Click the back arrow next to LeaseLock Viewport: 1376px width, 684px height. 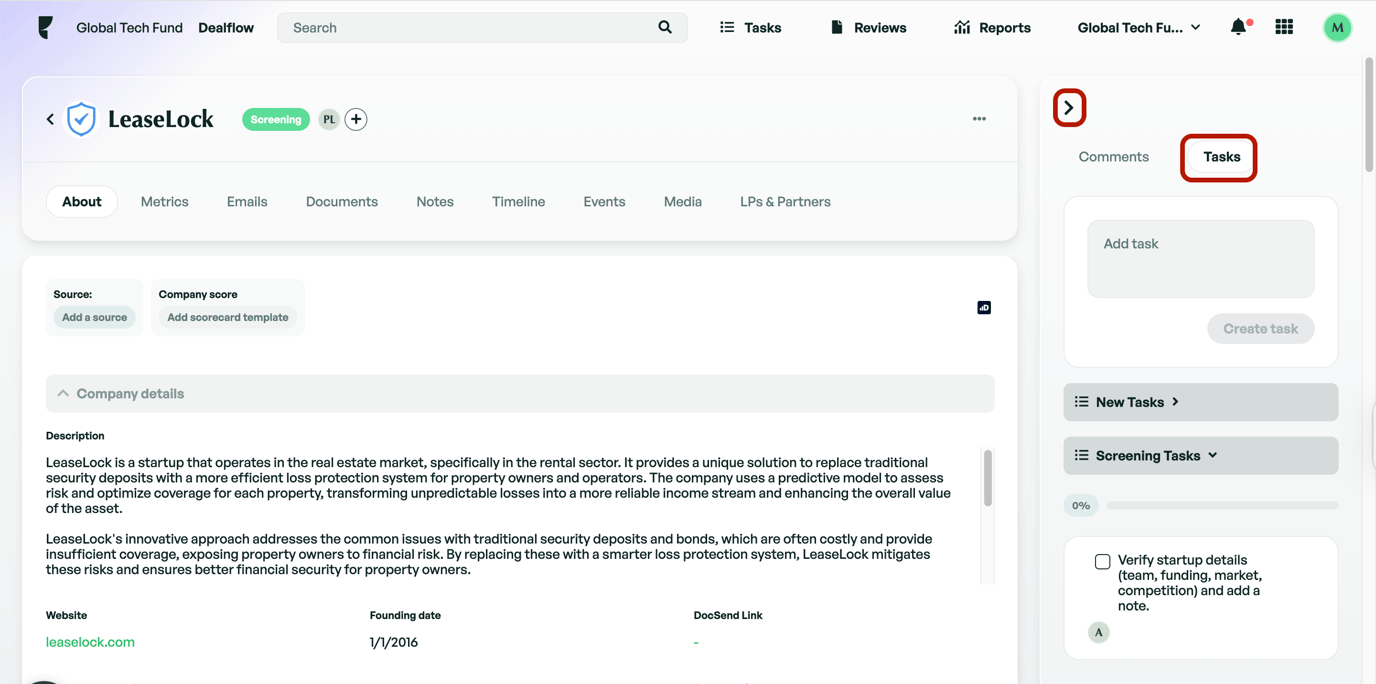coord(49,118)
